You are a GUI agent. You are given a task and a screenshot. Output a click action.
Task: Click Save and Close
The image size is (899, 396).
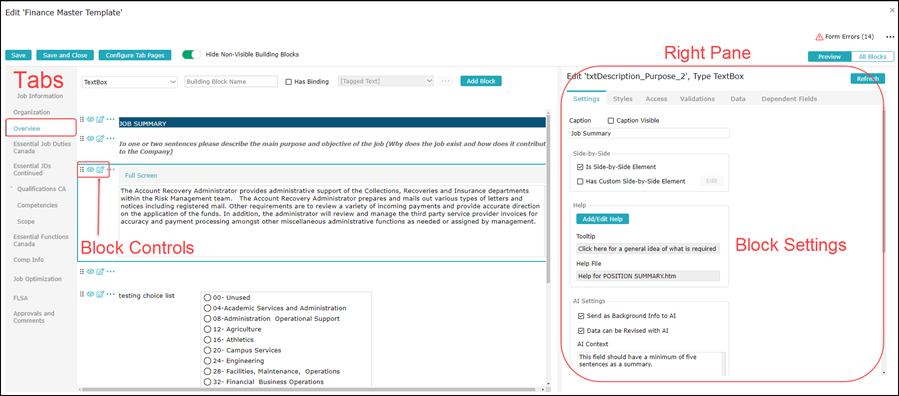[x=65, y=56]
